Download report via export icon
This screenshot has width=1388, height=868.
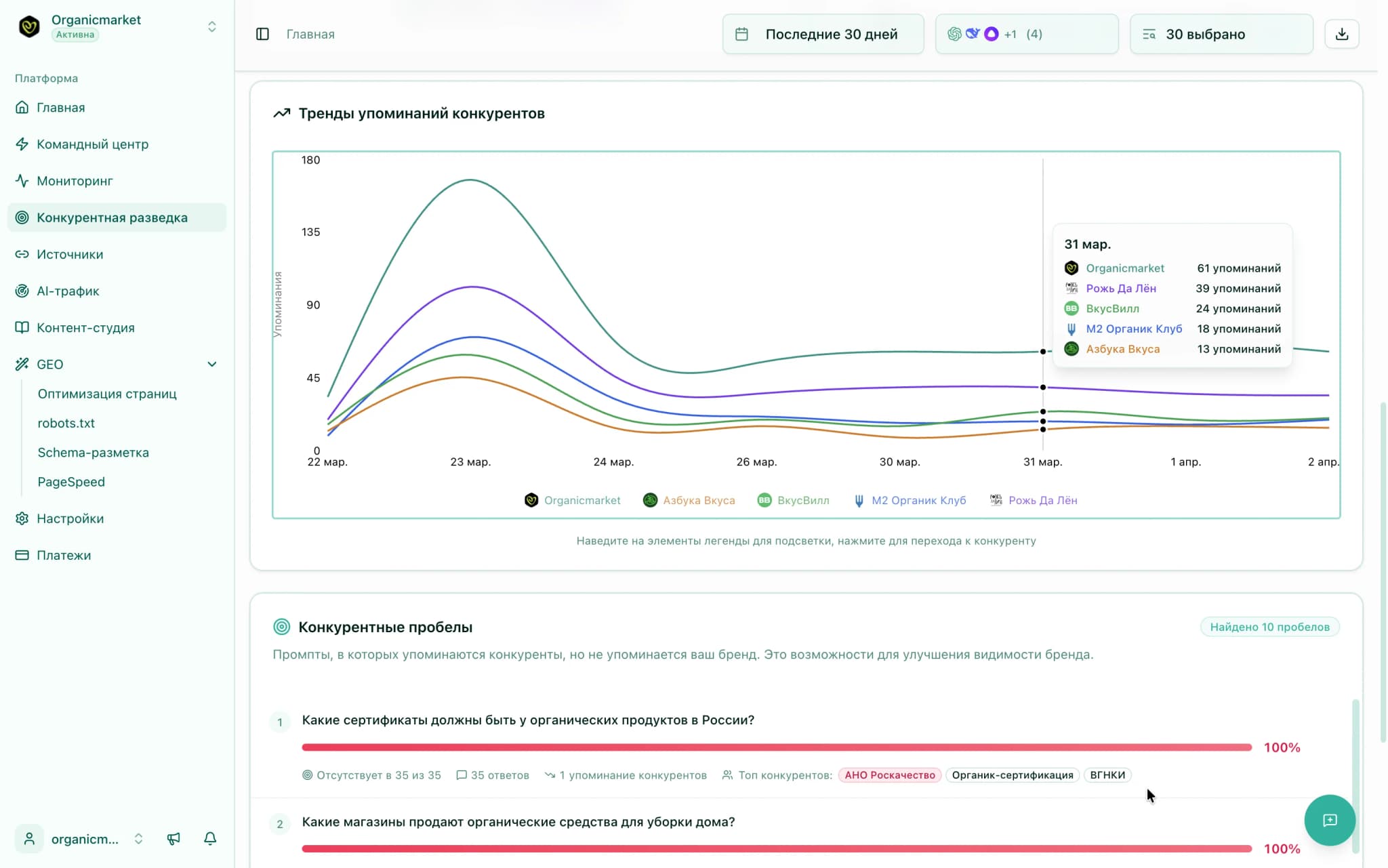(1342, 33)
